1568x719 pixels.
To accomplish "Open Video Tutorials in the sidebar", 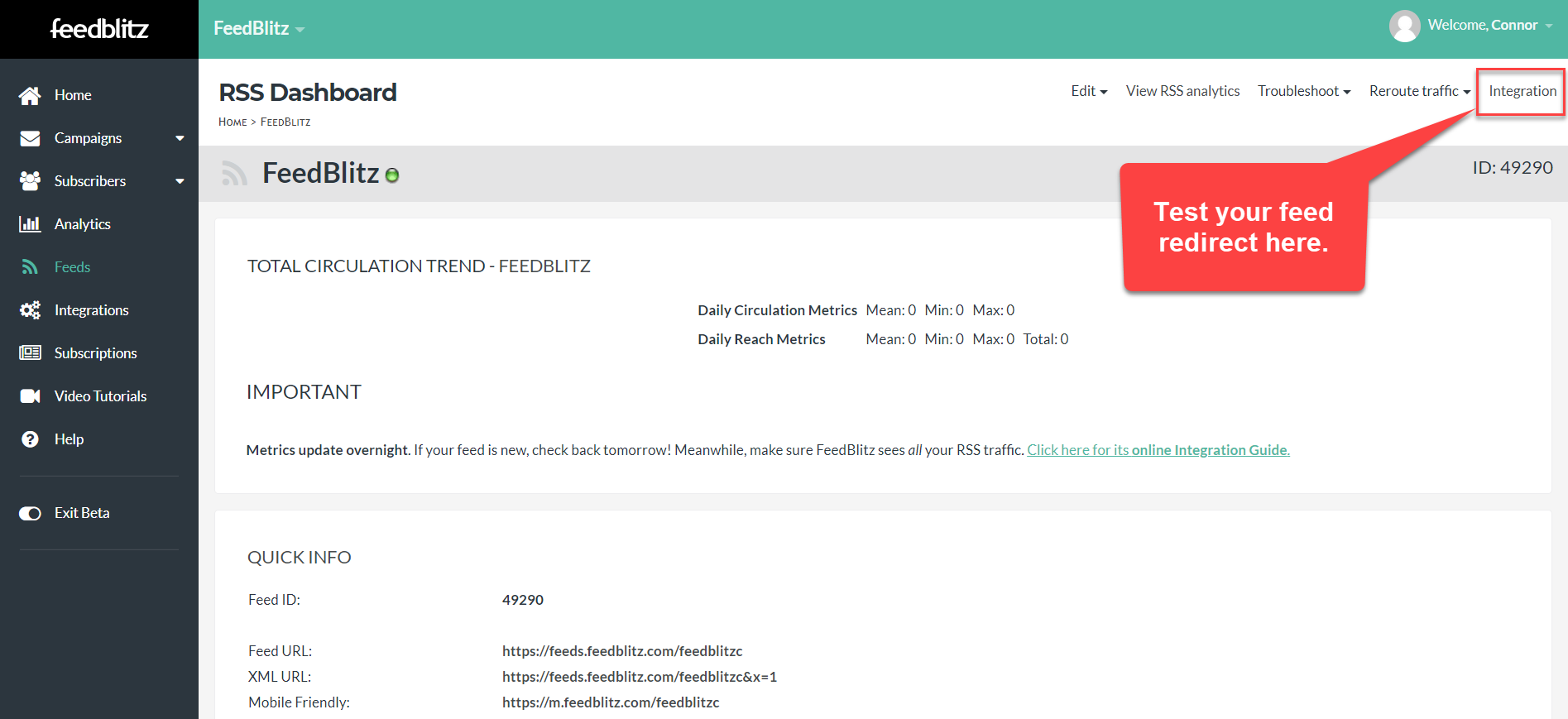I will click(x=100, y=396).
